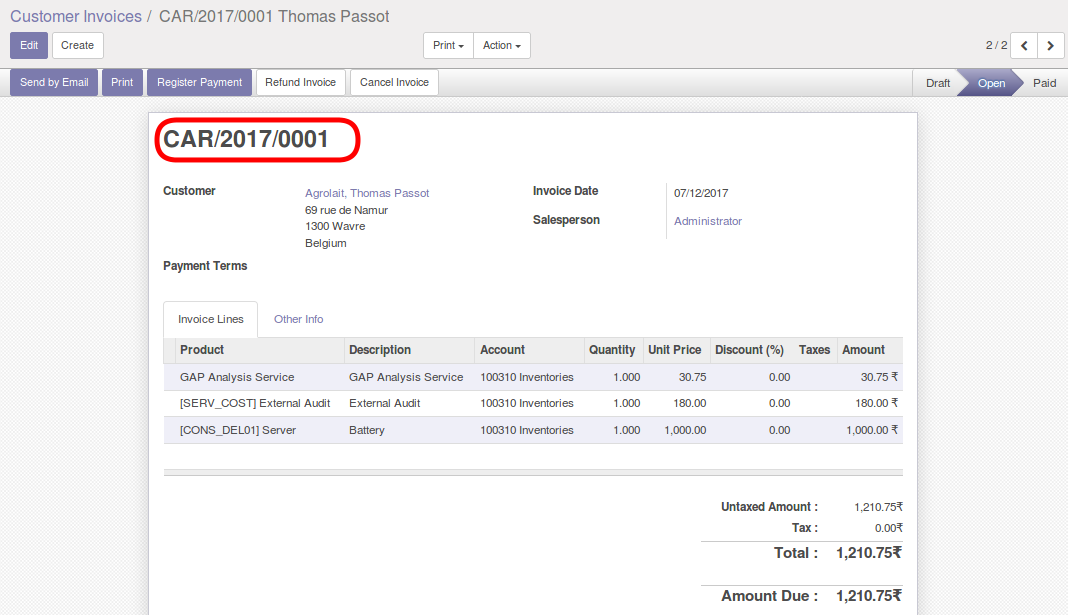
Task: Send the invoice by email
Action: tap(54, 83)
